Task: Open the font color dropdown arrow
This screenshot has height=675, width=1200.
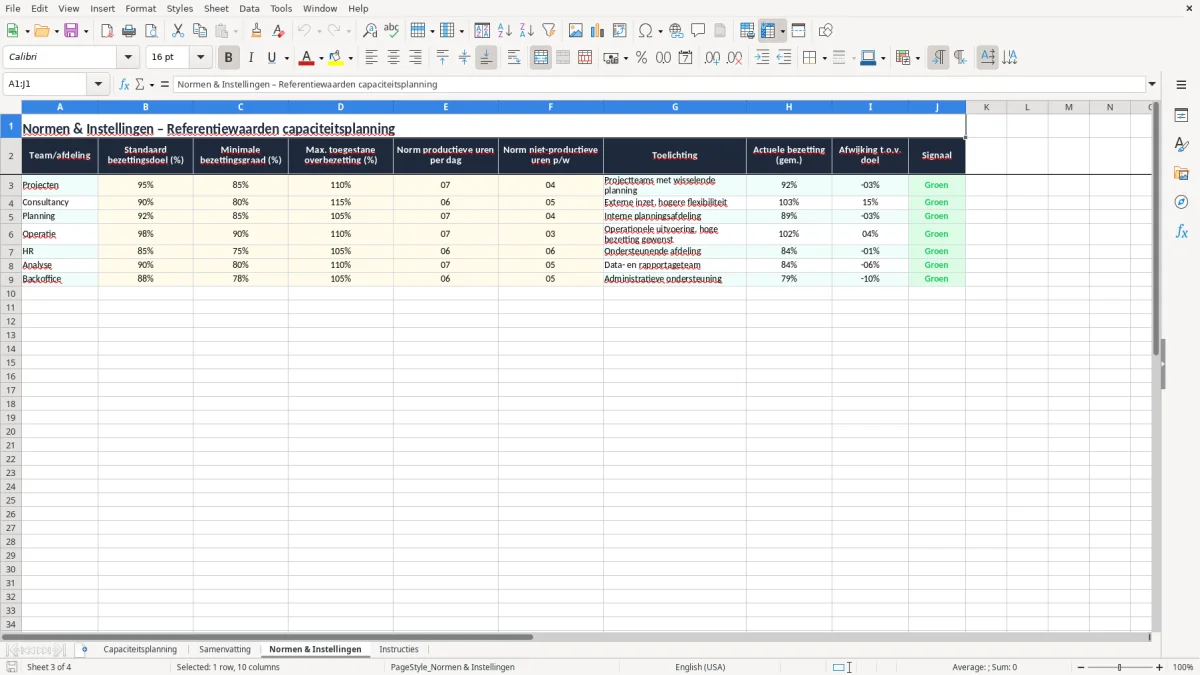Action: (x=321, y=58)
